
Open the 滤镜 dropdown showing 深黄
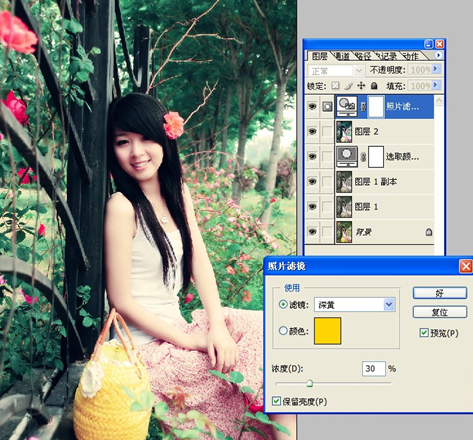pyautogui.click(x=355, y=305)
